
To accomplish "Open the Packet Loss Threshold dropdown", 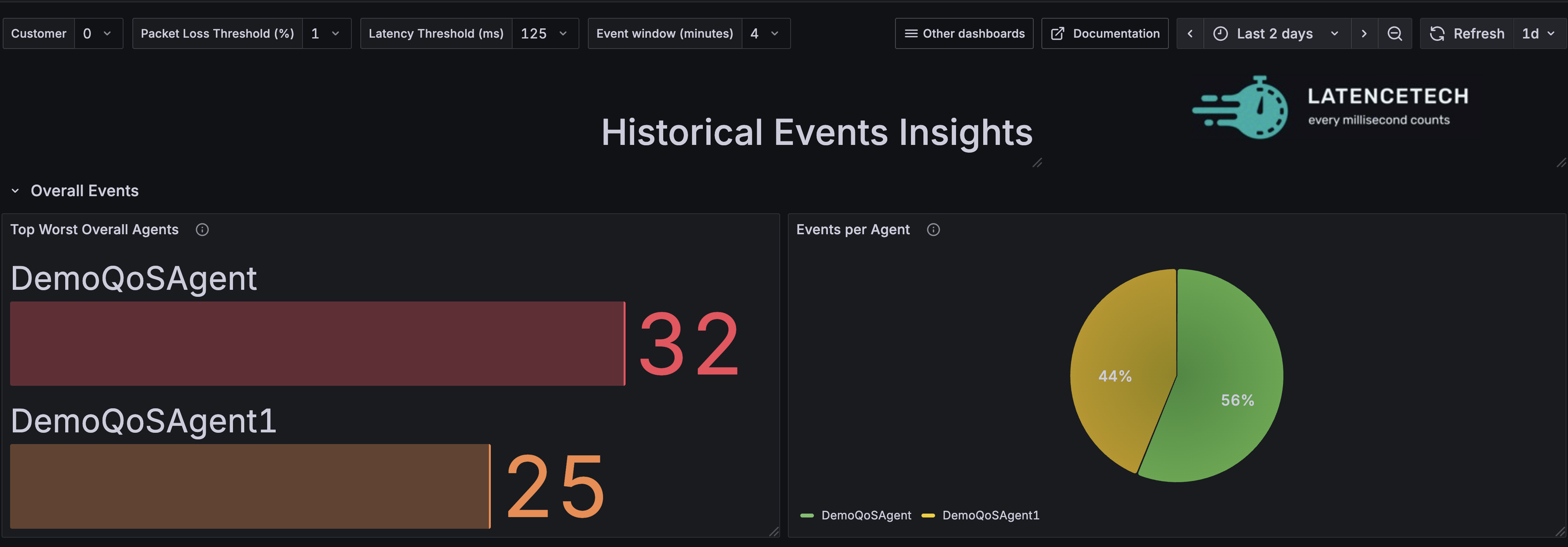I will coord(326,33).
